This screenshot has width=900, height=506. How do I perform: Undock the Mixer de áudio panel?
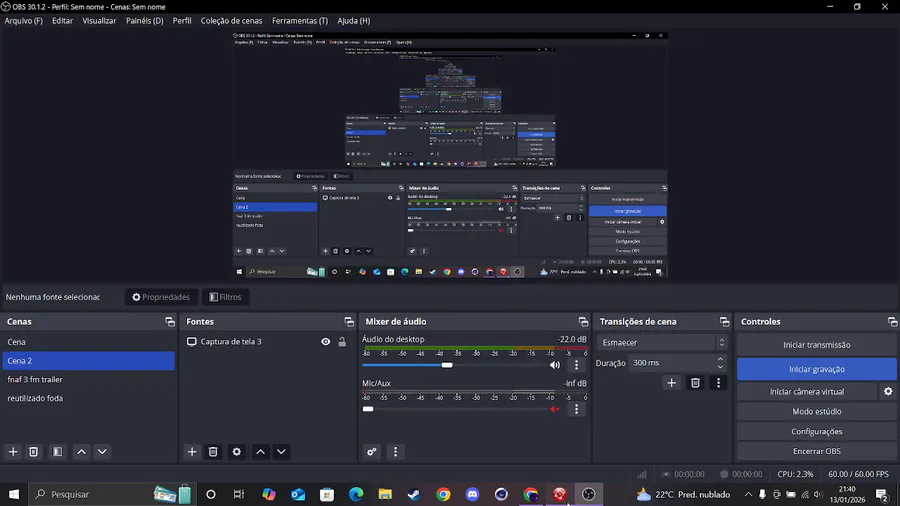coord(583,322)
